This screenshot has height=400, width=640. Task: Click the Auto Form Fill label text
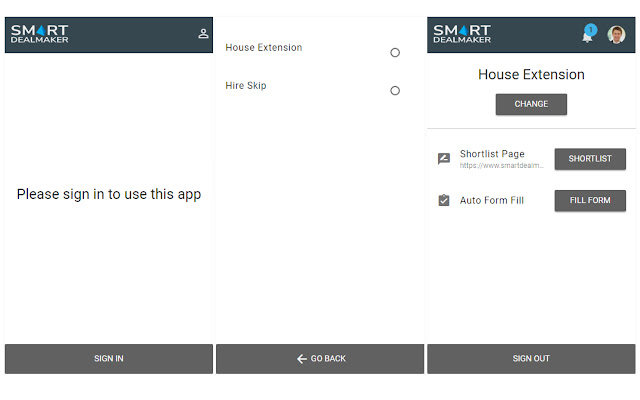click(x=492, y=201)
